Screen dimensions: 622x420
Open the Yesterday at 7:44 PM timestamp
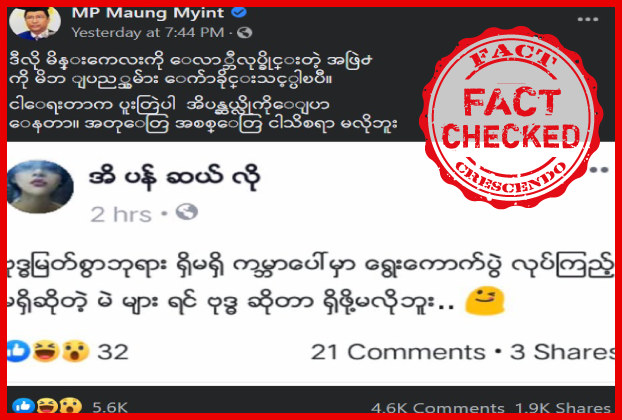(148, 33)
